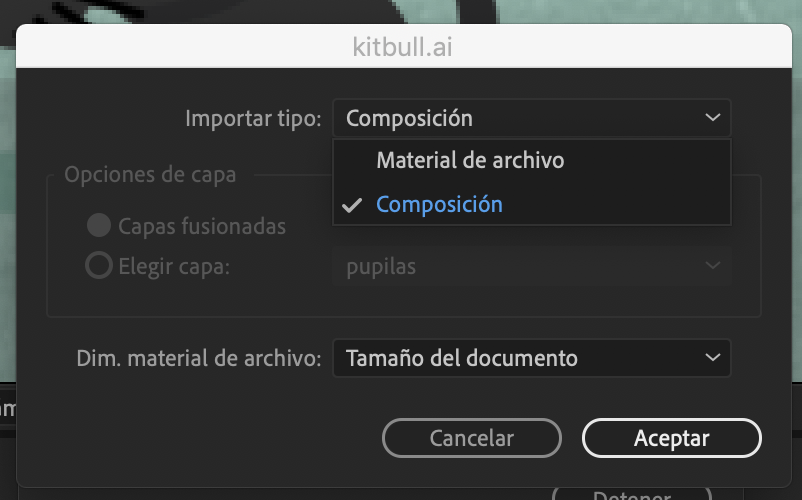Click the Elegir capa label
The image size is (802, 500).
pos(174,266)
